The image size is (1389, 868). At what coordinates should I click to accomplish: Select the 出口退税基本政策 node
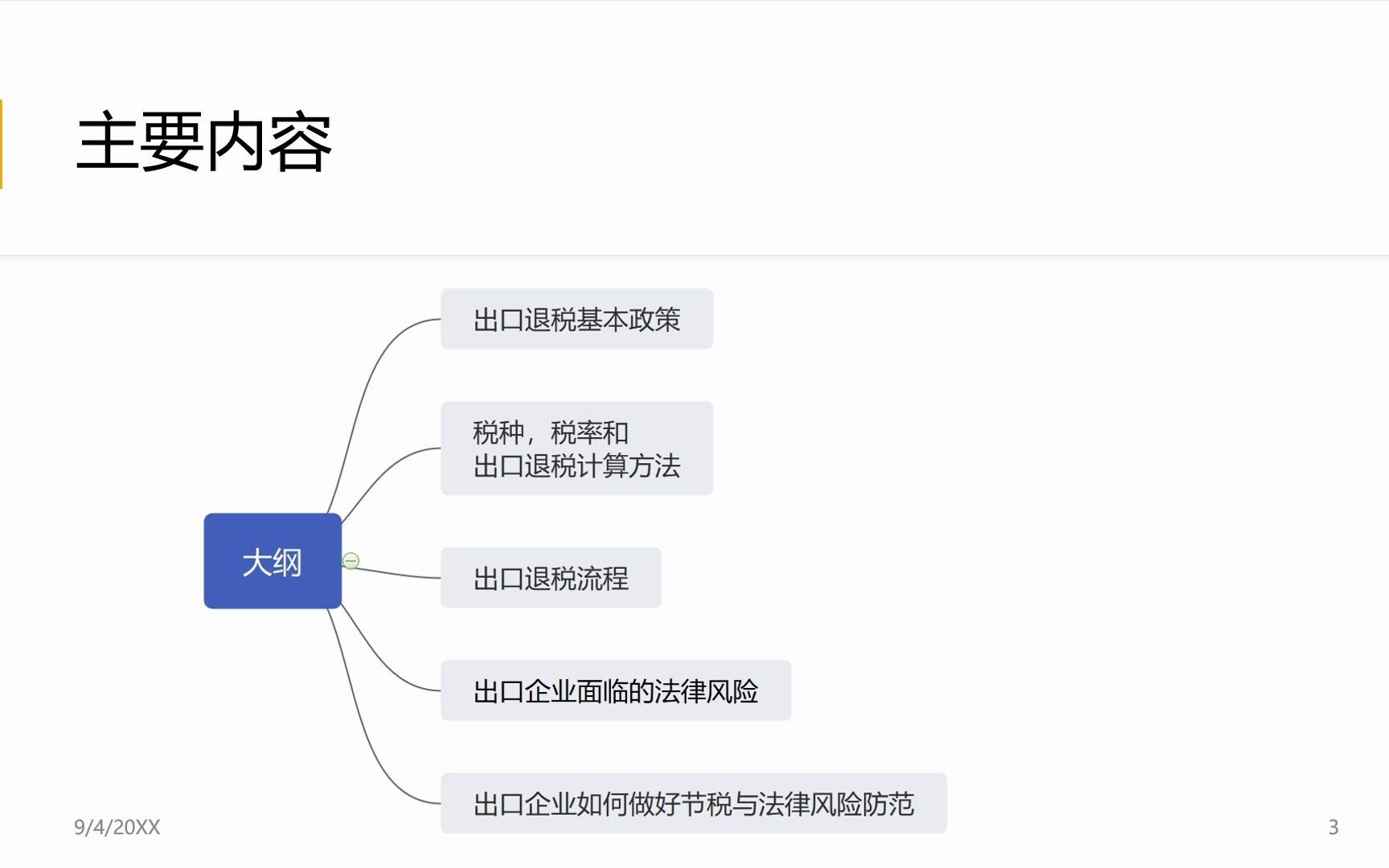(x=576, y=319)
